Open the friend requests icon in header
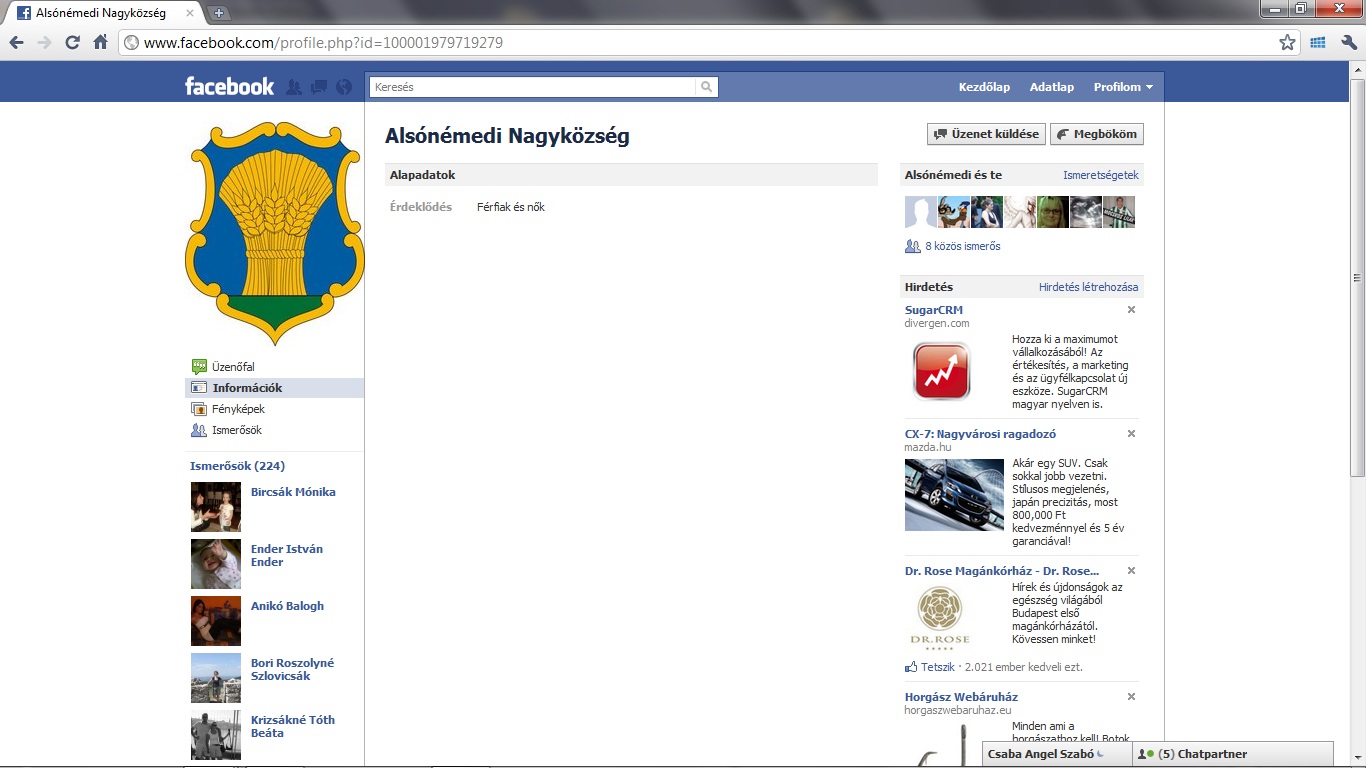Viewport: 1366px width, 768px height. pos(294,87)
